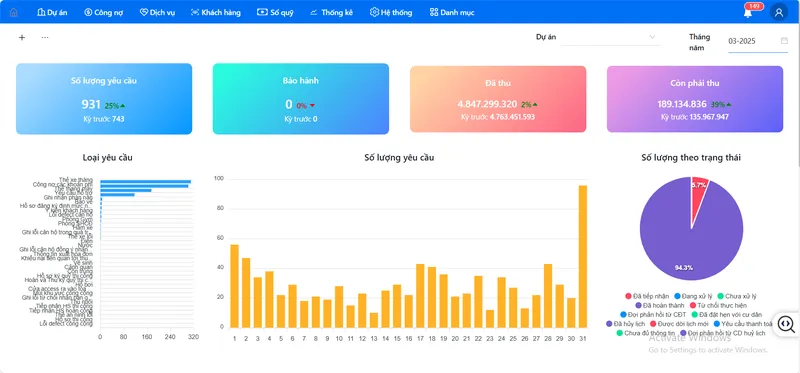This screenshot has width=800, height=373.
Task: Open the Hệ thống gear menu
Action: click(391, 12)
